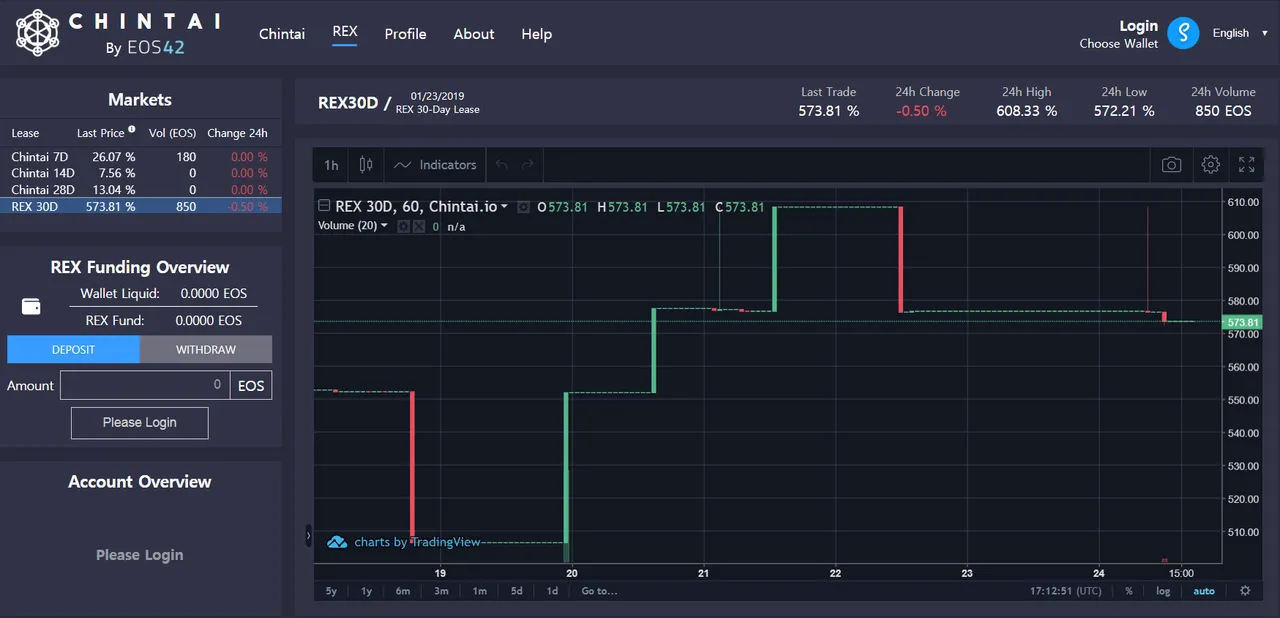Open the About nav tab

point(474,34)
